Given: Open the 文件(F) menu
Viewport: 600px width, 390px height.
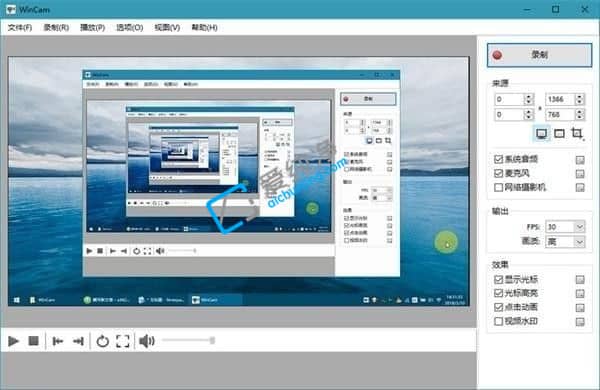Looking at the screenshot, I should 20,28.
